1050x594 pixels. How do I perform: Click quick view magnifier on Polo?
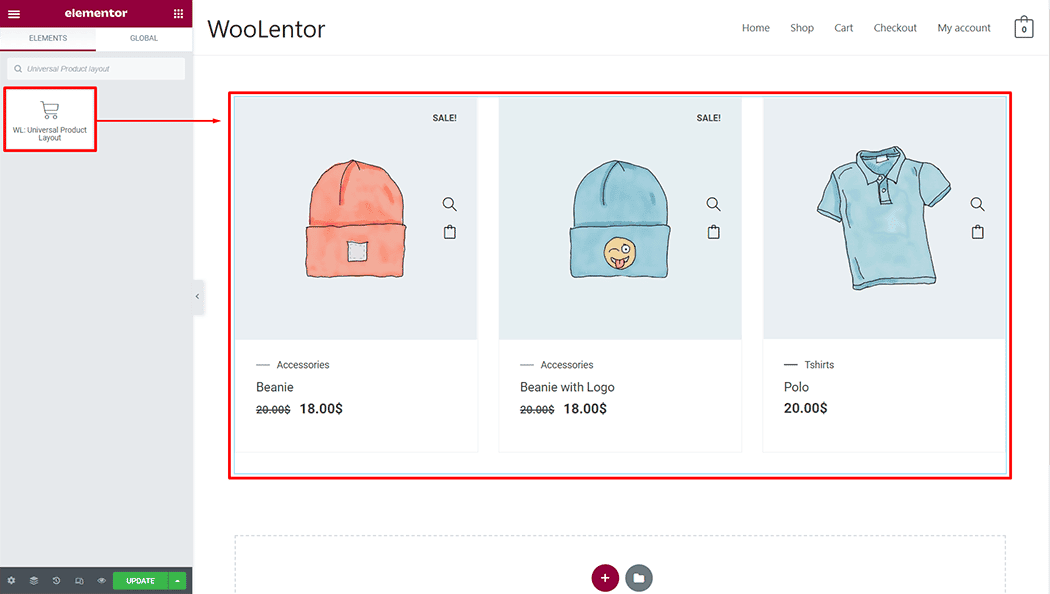click(x=978, y=204)
